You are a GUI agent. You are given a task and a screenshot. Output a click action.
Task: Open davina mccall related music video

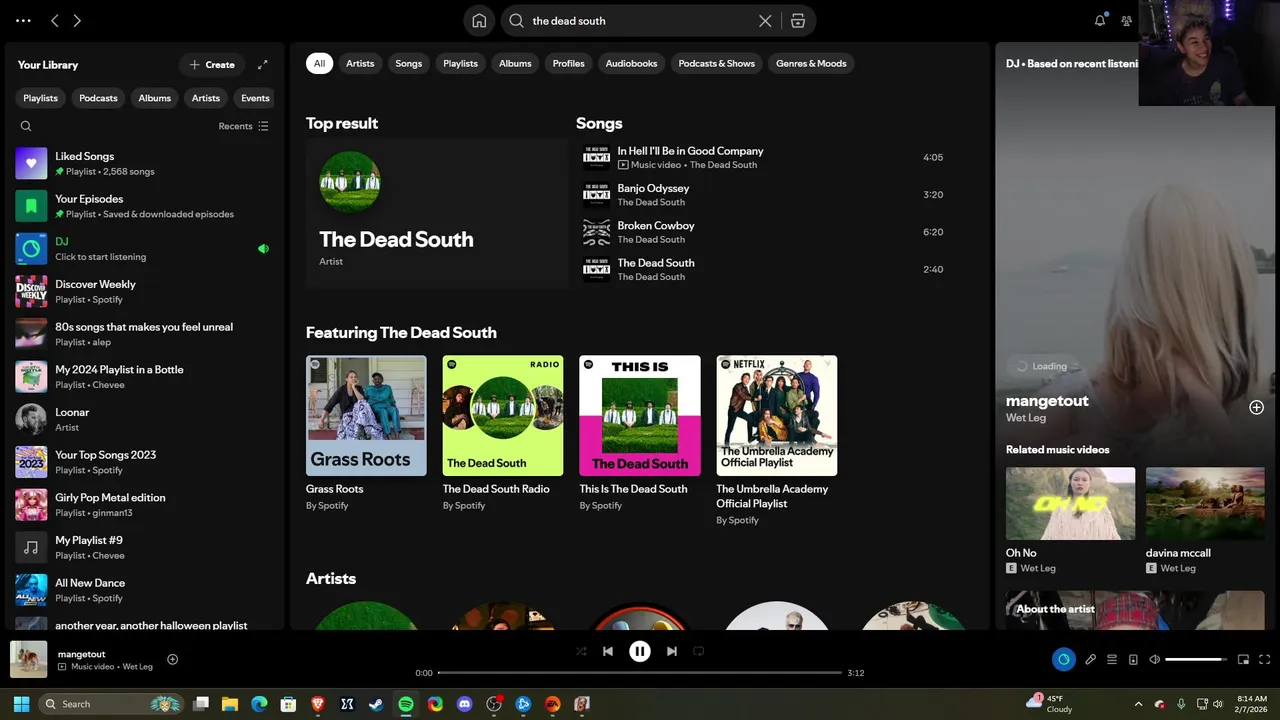[x=1205, y=520]
